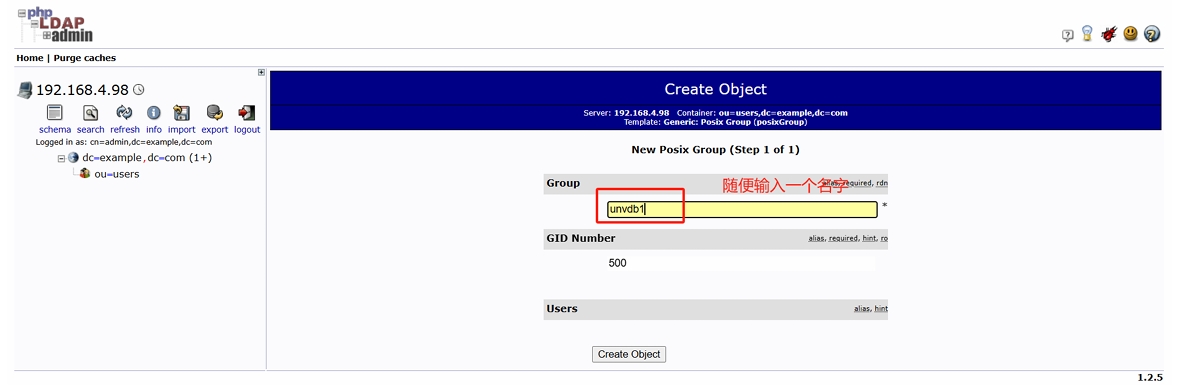Click the red bug report icon
This screenshot has height=391, width=1181.
point(1108,34)
